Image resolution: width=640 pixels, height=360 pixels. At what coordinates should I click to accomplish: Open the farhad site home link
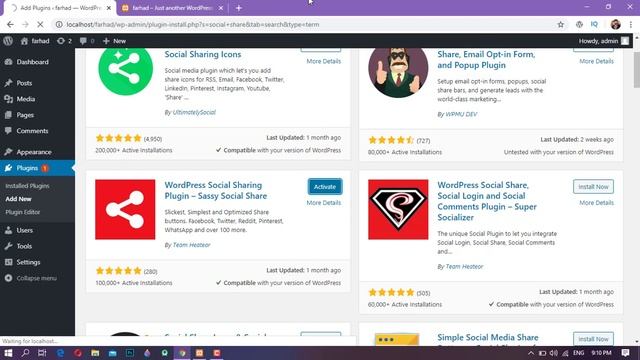pyautogui.click(x=35, y=41)
